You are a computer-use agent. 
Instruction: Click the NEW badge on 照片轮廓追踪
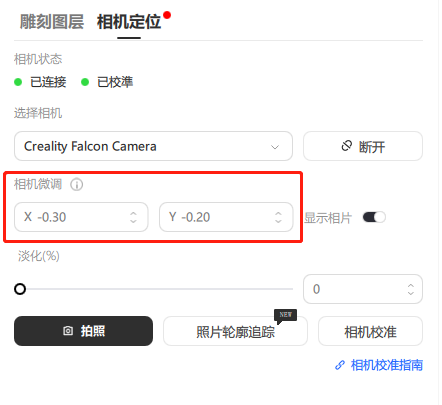point(286,315)
